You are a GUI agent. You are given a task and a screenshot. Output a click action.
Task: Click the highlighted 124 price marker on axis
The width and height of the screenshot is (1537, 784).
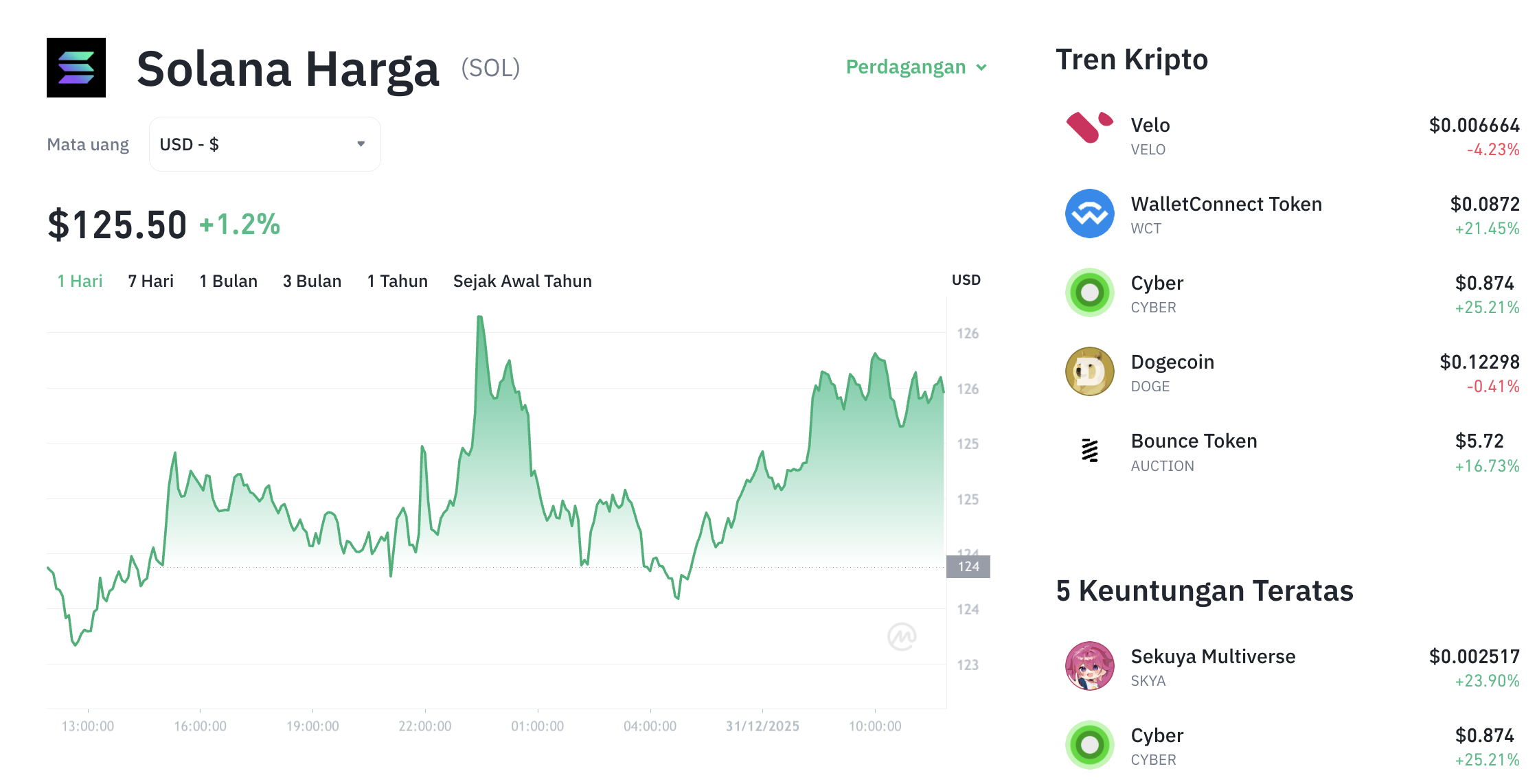(968, 567)
